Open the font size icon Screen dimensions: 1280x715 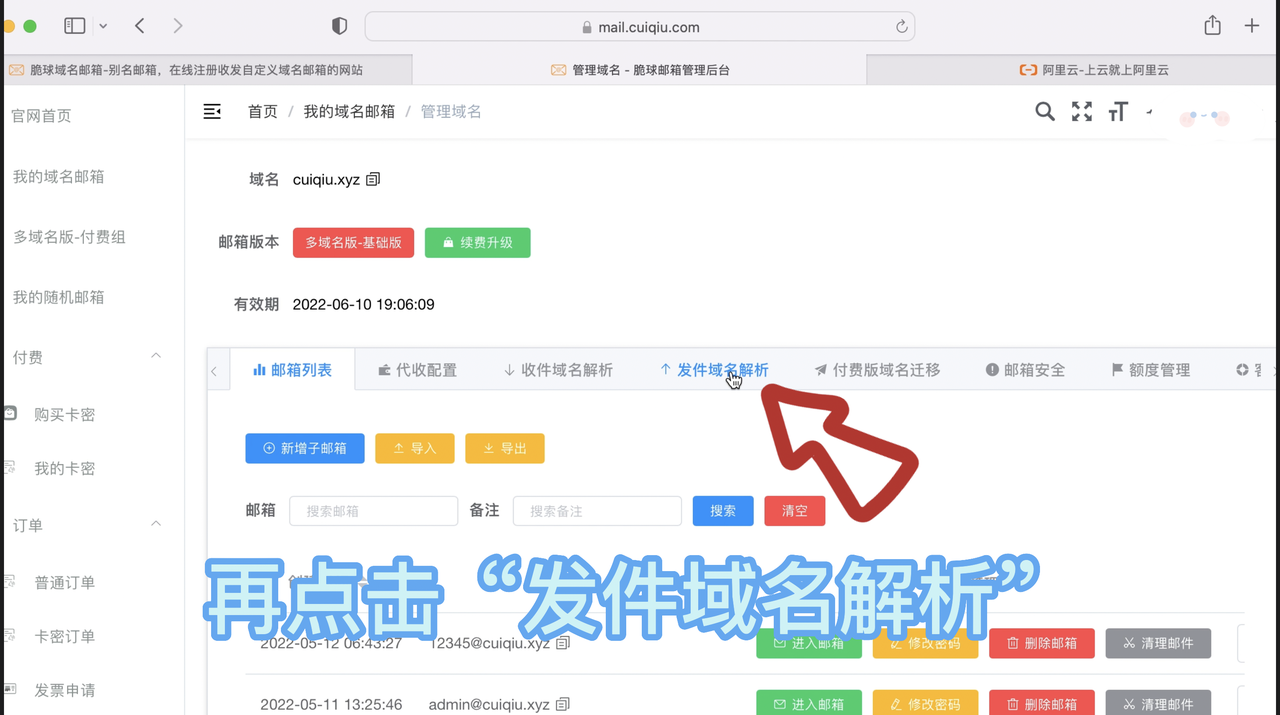[1118, 111]
